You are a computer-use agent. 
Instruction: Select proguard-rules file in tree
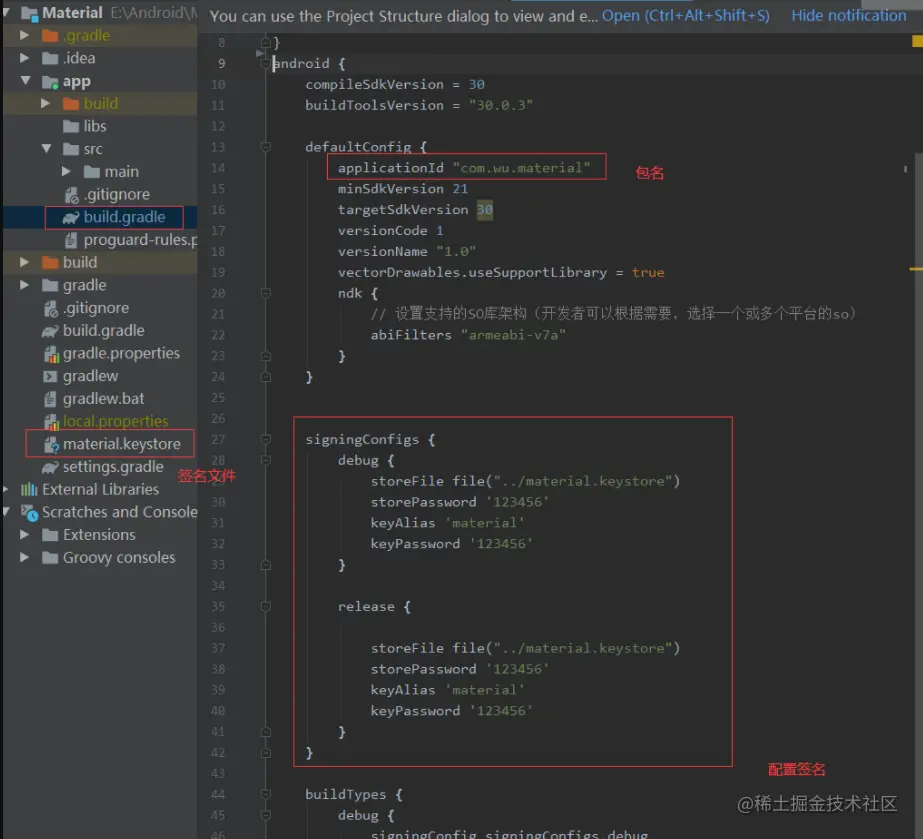click(140, 240)
